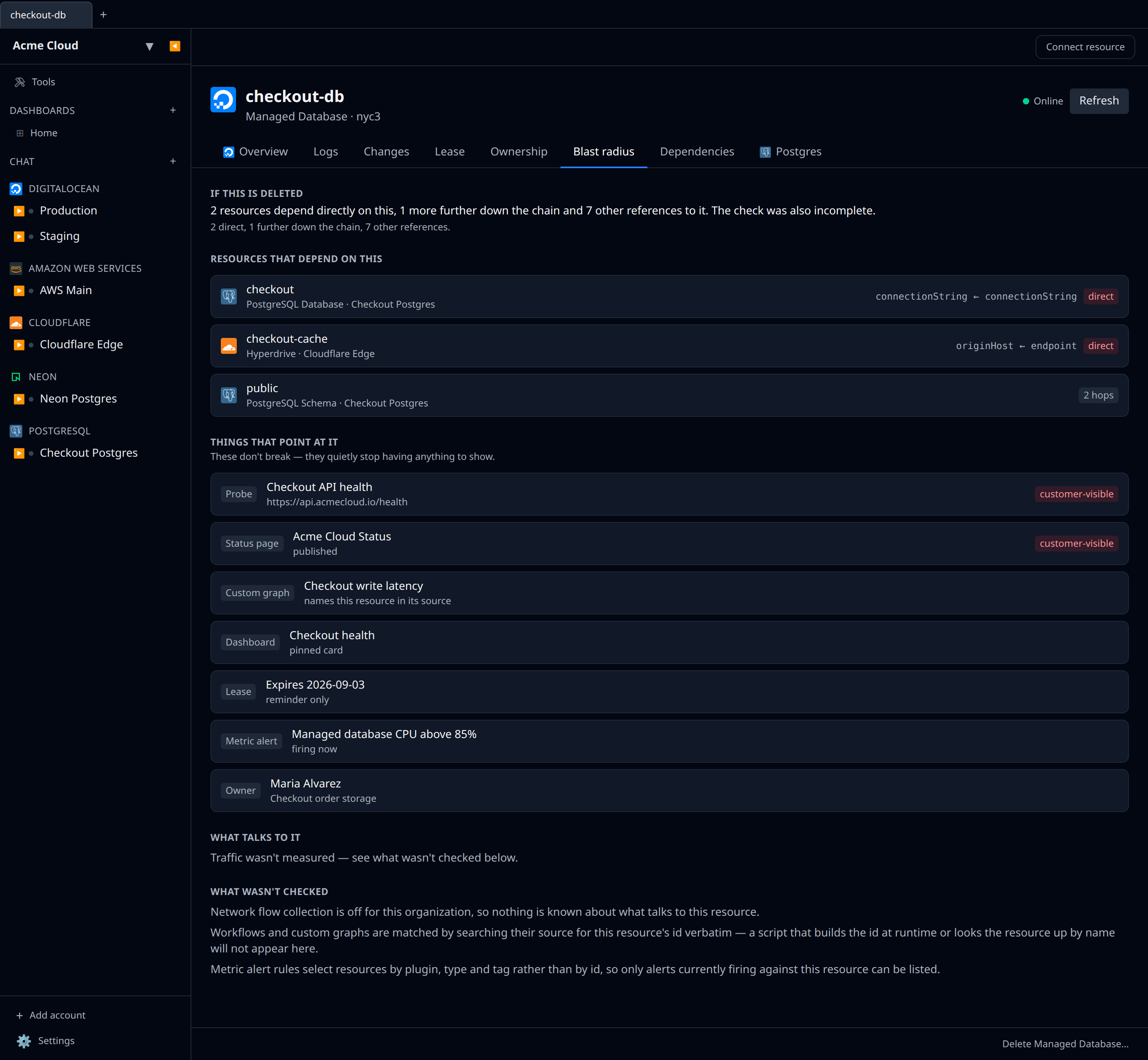1148x1060 pixels.
Task: Open Home dashboard link
Action: click(43, 133)
